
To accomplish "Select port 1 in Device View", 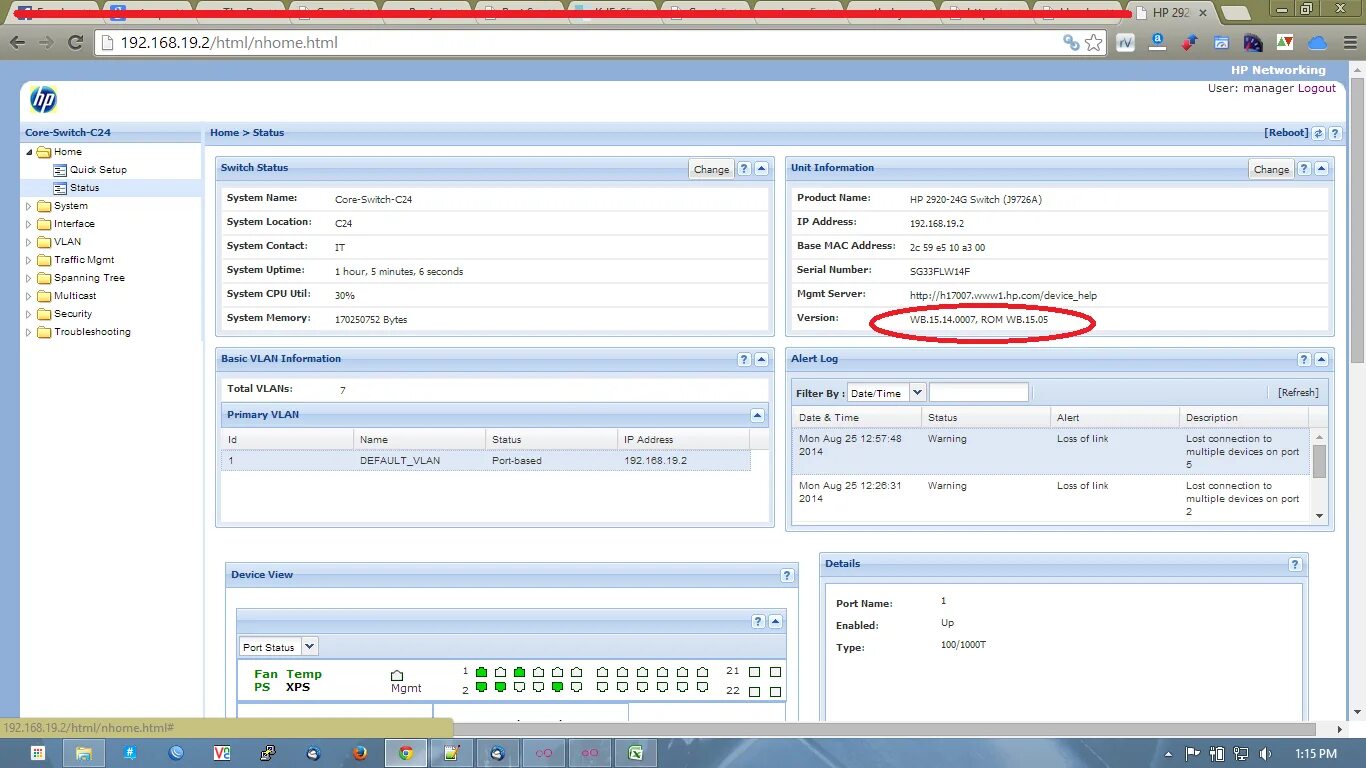I will [x=481, y=672].
